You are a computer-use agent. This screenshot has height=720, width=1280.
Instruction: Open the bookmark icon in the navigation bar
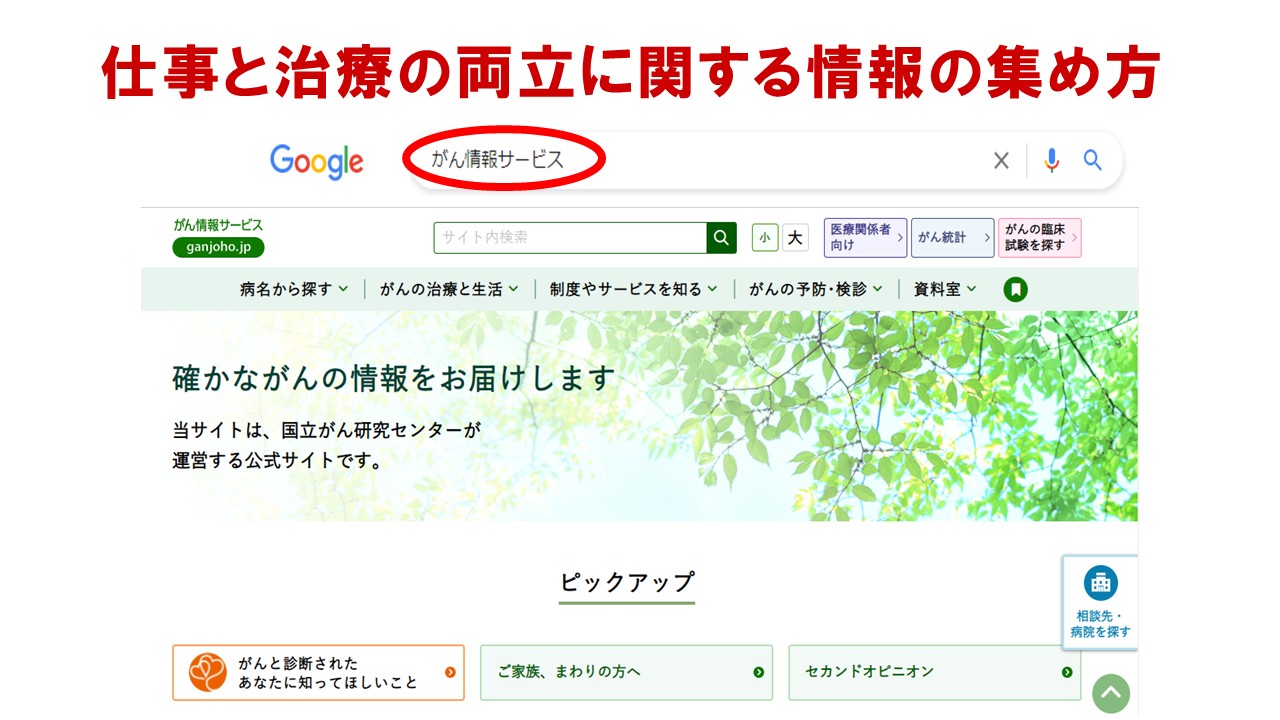tap(1014, 288)
